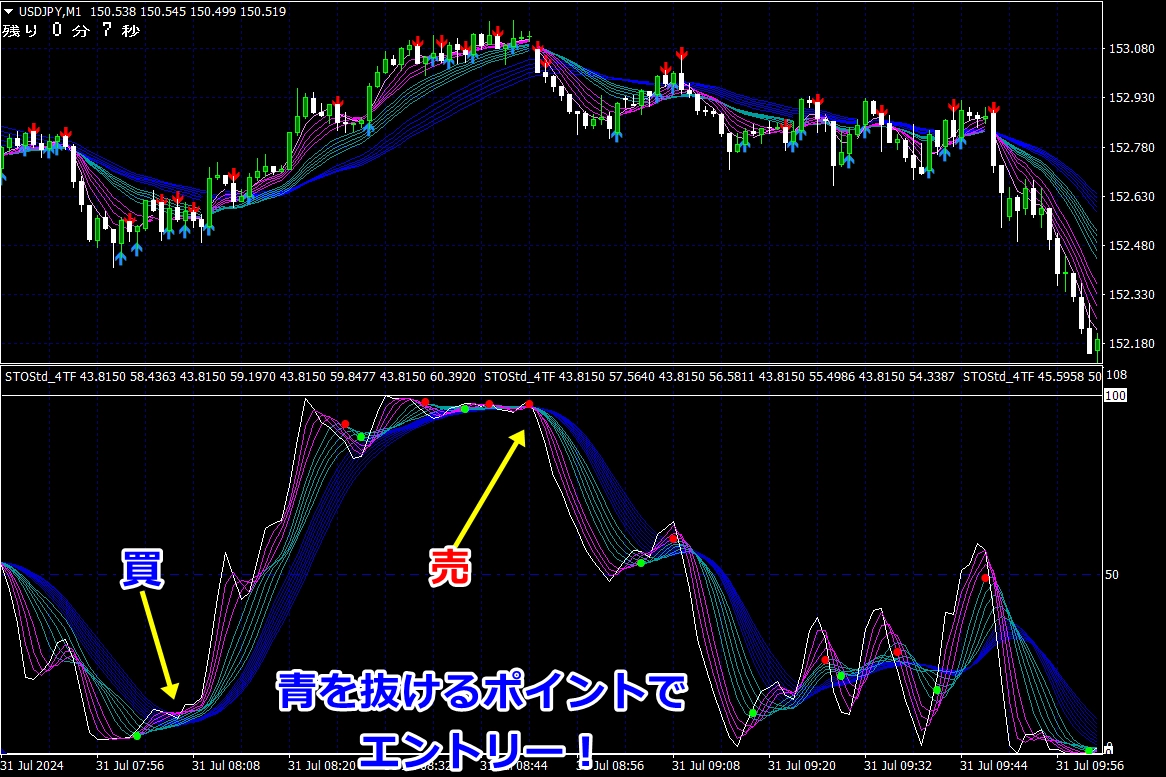1166x777 pixels.
Task: Select the red dot at the 売 arrow tip
Action: click(529, 405)
